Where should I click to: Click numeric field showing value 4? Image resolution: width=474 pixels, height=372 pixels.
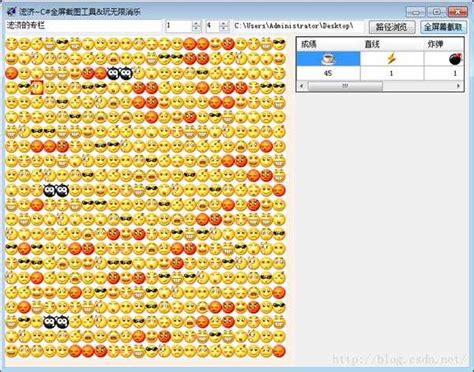213,26
